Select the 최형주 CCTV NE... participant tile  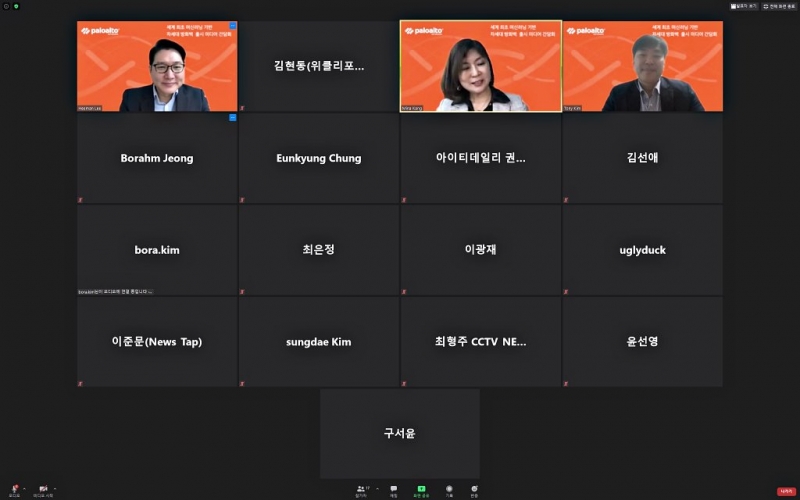click(481, 342)
